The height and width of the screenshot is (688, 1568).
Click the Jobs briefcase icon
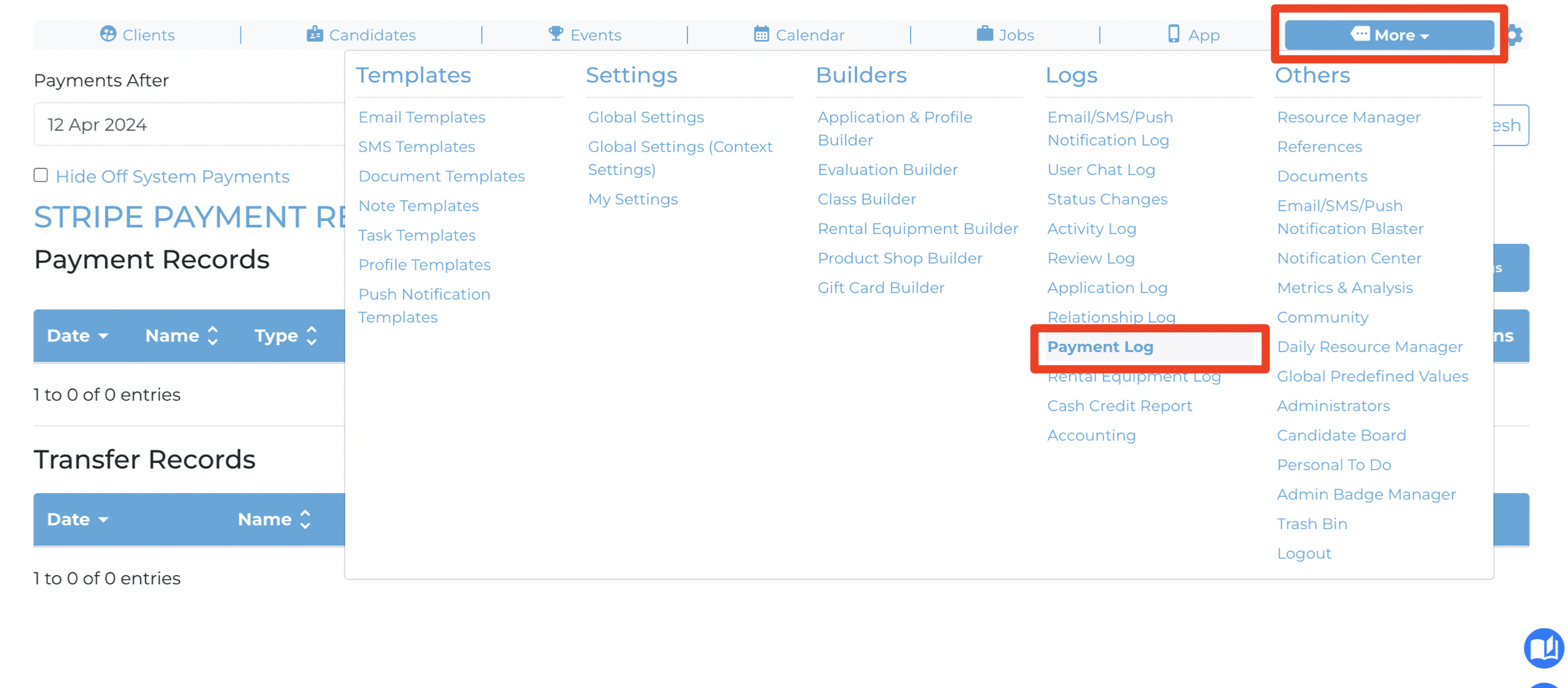[x=984, y=34]
